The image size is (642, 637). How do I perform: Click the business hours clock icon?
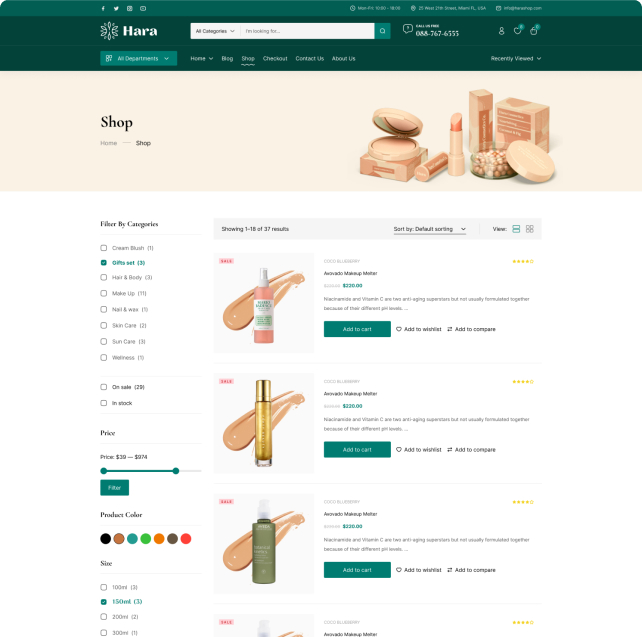click(x=353, y=8)
